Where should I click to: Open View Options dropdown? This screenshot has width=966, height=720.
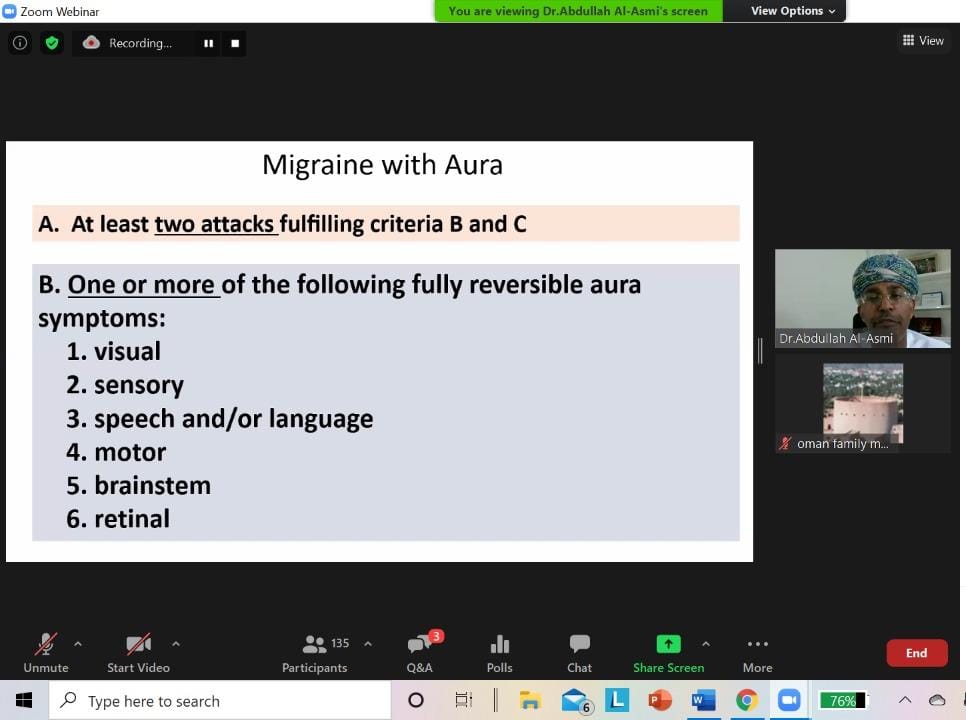pyautogui.click(x=793, y=10)
